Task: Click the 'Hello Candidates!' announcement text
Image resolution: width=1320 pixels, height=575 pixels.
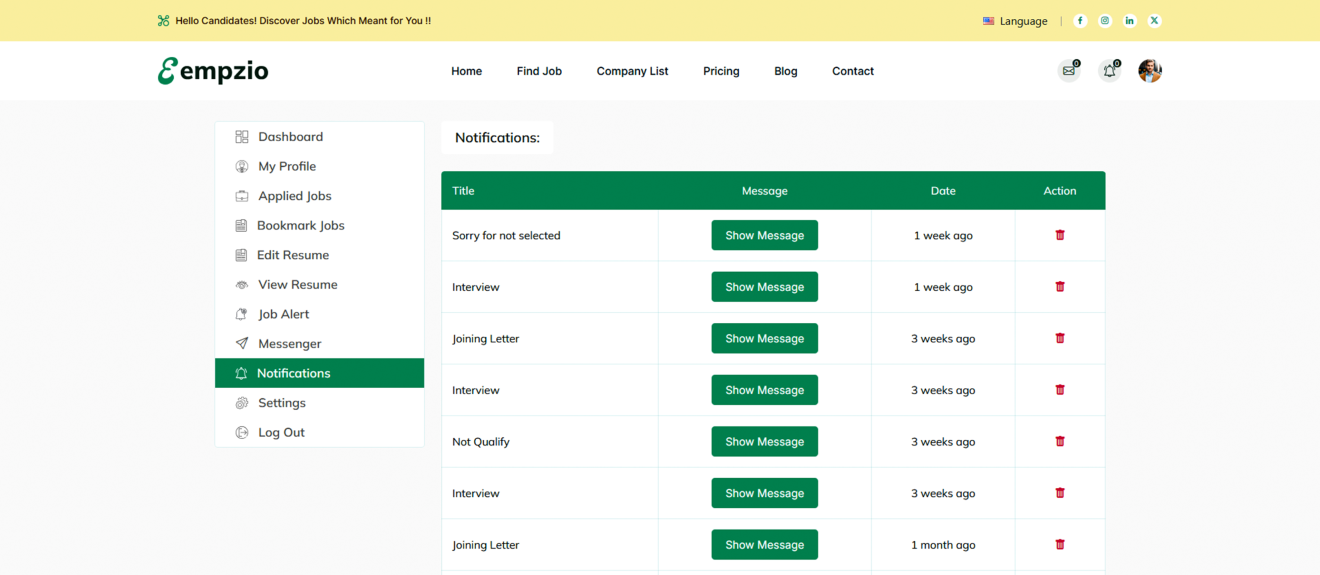Action: (303, 21)
